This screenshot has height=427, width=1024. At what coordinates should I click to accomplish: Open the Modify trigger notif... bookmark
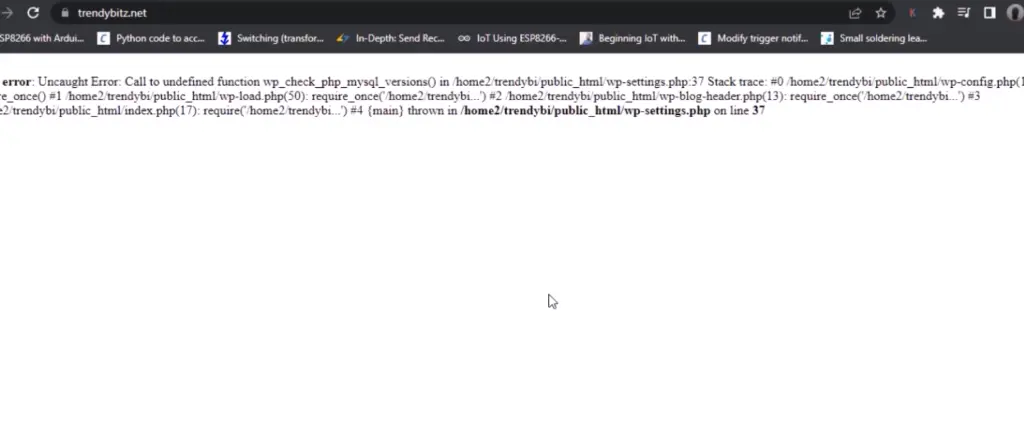click(x=753, y=39)
